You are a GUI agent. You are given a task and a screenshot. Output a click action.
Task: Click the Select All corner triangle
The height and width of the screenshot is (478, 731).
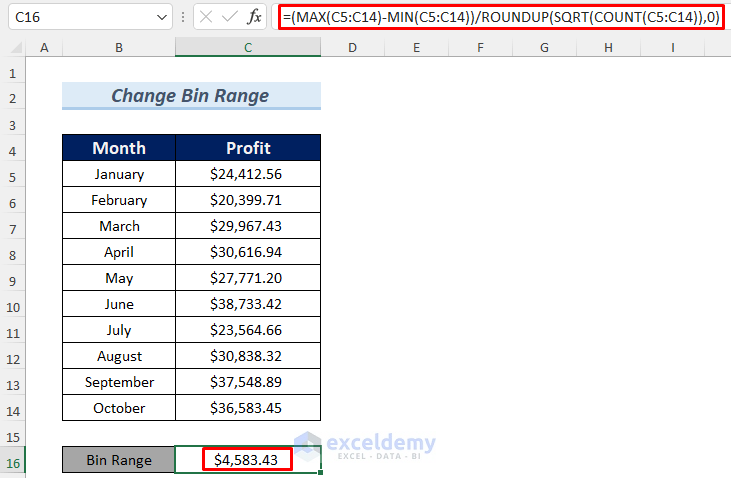[x=16, y=48]
